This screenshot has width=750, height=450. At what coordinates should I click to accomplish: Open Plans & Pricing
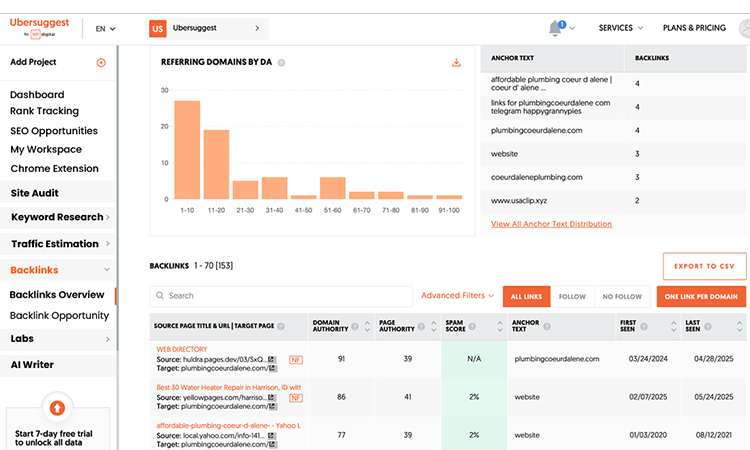[694, 28]
